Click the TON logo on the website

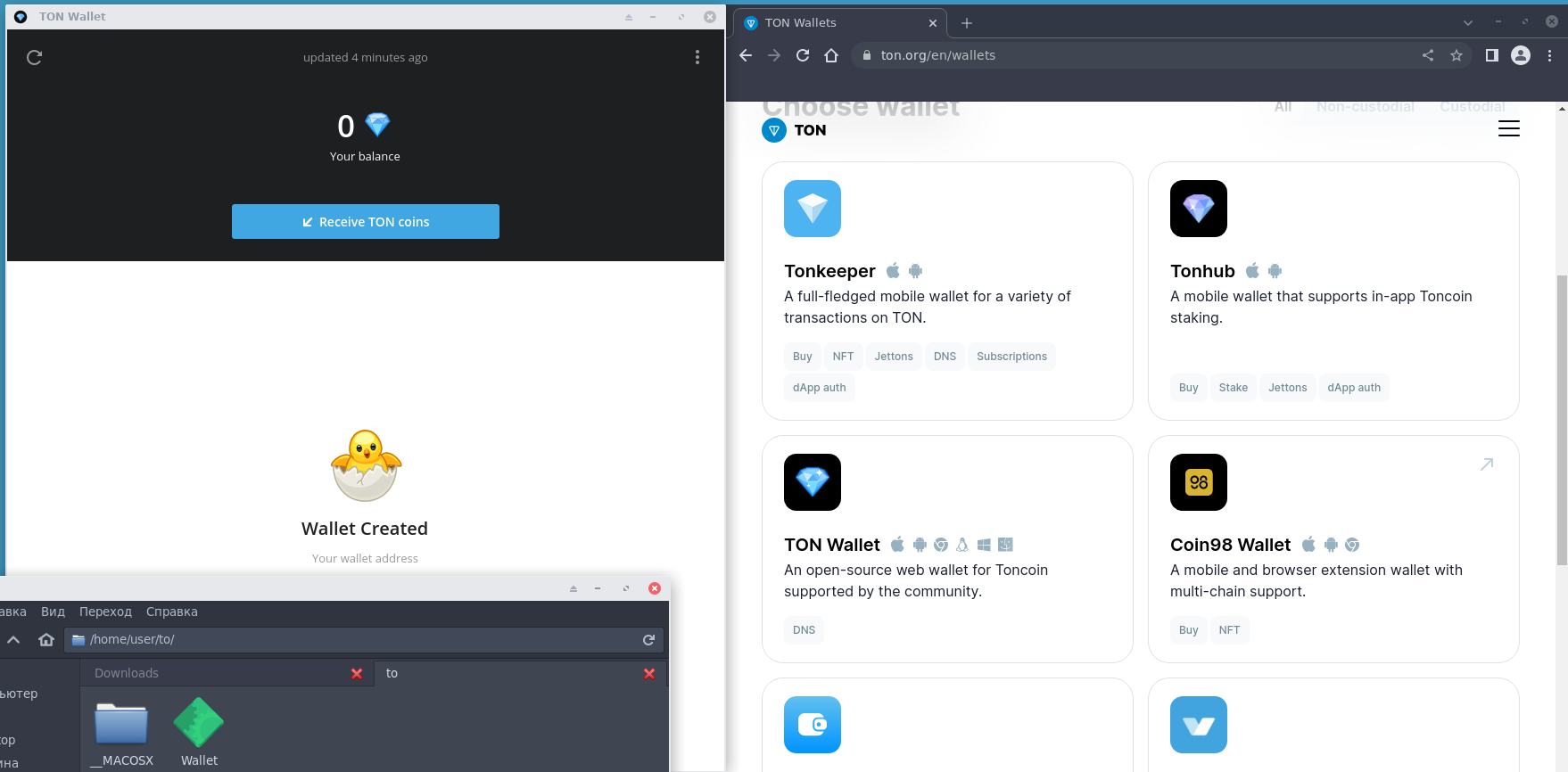(x=795, y=130)
